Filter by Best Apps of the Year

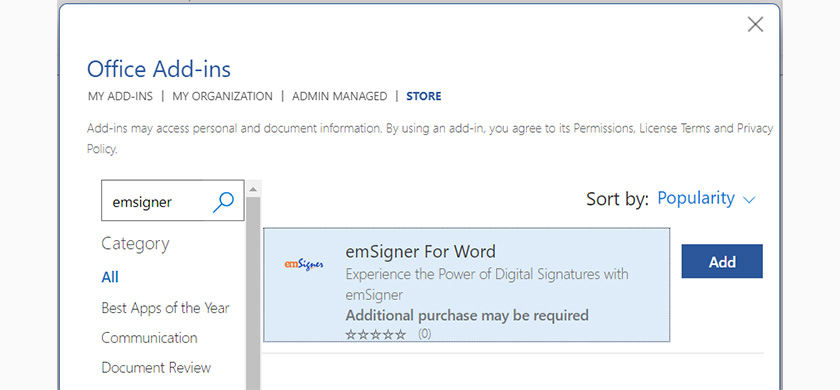coord(166,308)
